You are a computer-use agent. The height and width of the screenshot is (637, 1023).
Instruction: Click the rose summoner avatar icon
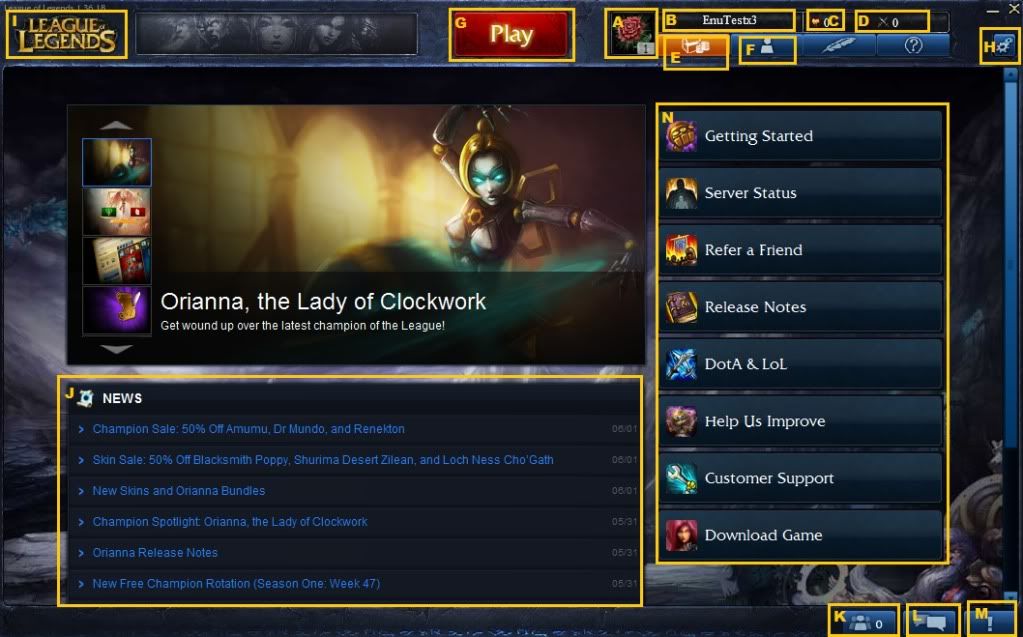coord(631,34)
